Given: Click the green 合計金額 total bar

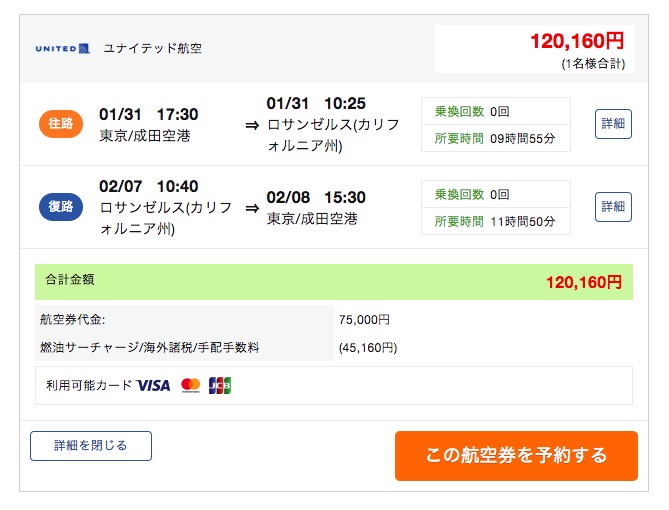Looking at the screenshot, I should 334,282.
